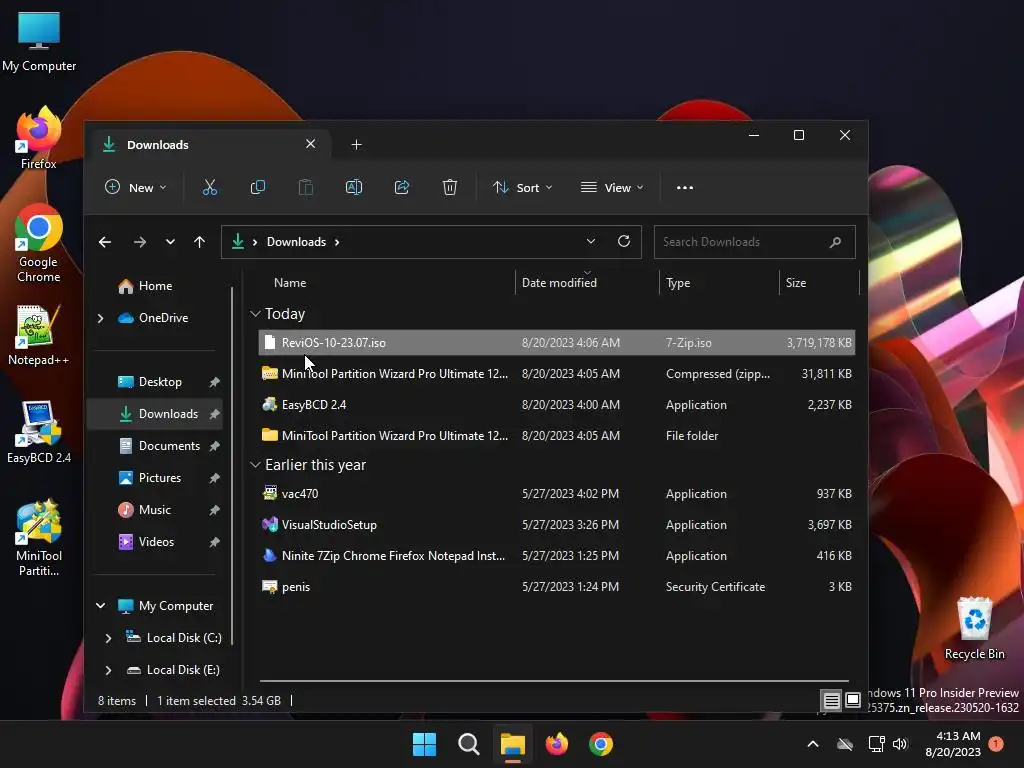
Task: Click the Cut scissors icon in toolbar
Action: point(210,187)
